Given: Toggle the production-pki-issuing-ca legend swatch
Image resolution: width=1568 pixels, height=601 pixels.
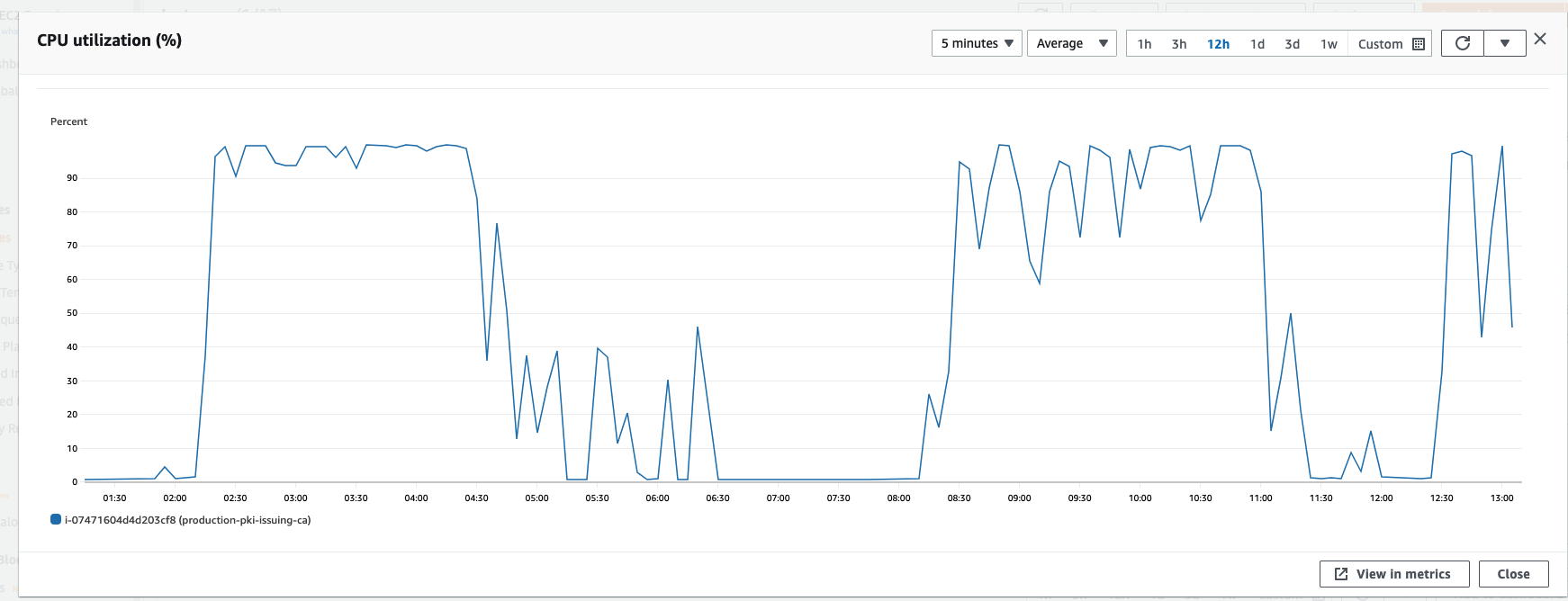Looking at the screenshot, I should click(x=56, y=519).
